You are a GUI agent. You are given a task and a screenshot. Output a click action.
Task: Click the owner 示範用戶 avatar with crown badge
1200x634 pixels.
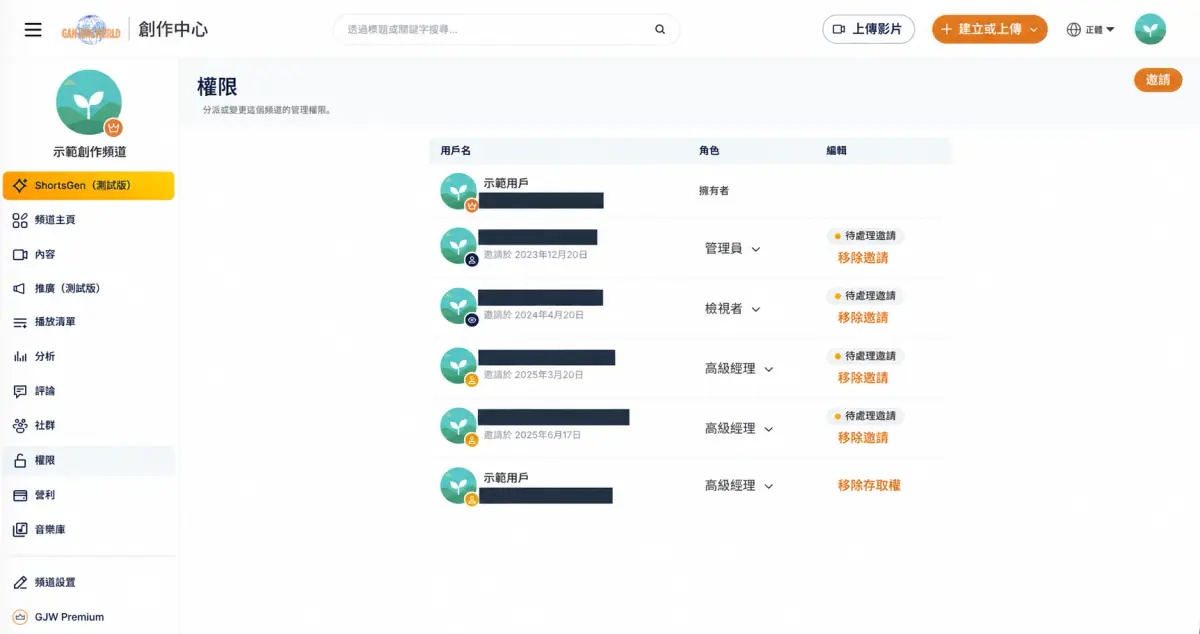(x=459, y=191)
